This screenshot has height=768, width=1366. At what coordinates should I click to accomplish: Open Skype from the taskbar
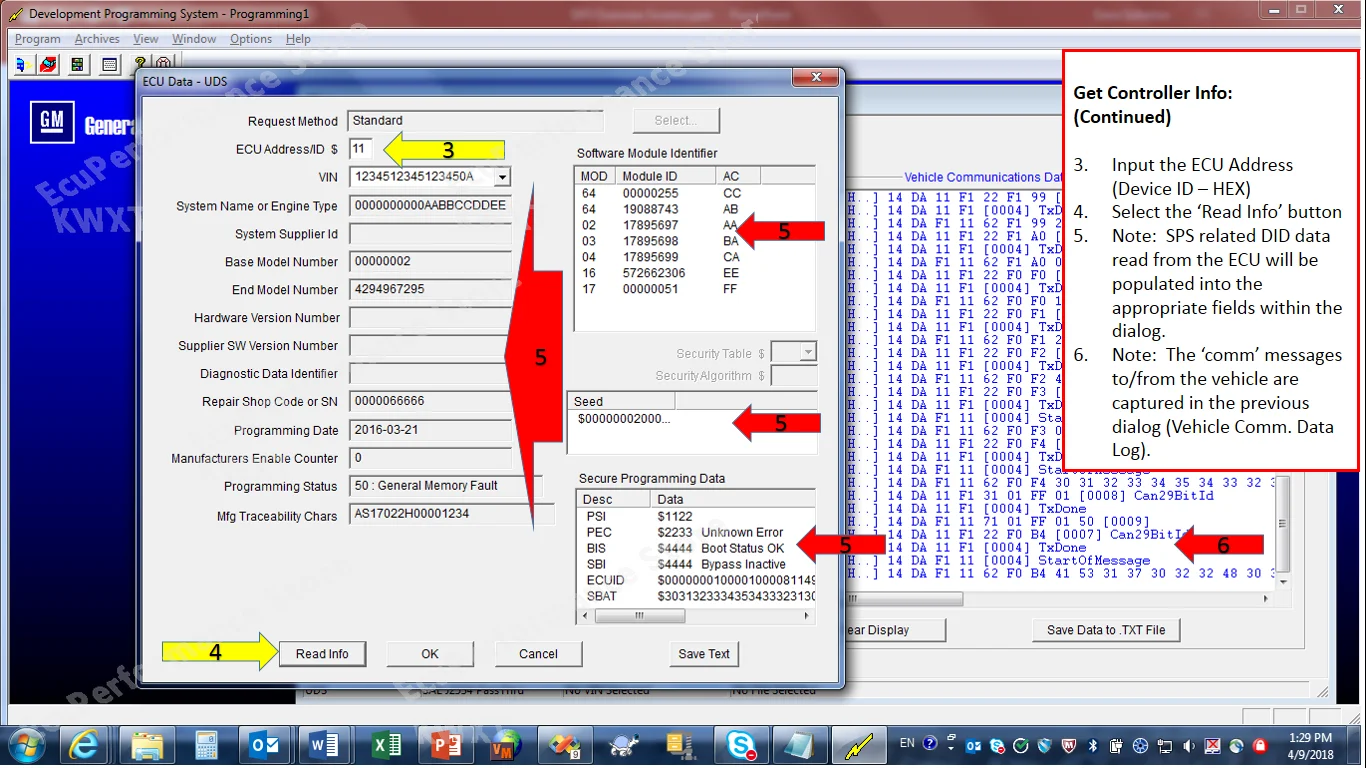click(741, 746)
